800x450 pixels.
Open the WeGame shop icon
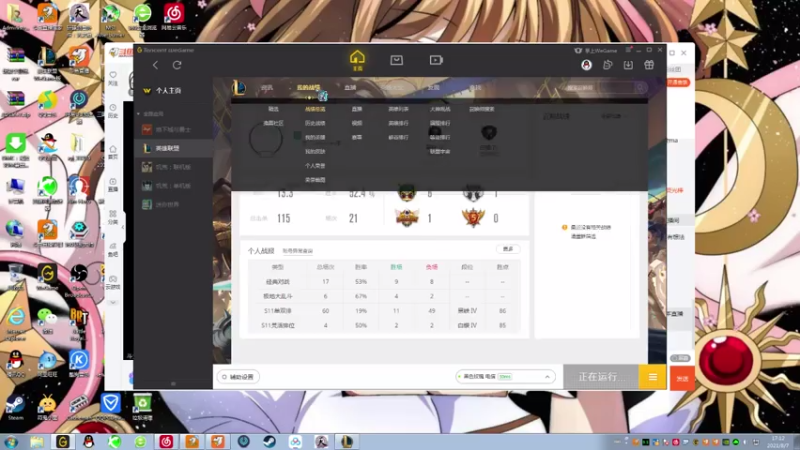pos(396,60)
